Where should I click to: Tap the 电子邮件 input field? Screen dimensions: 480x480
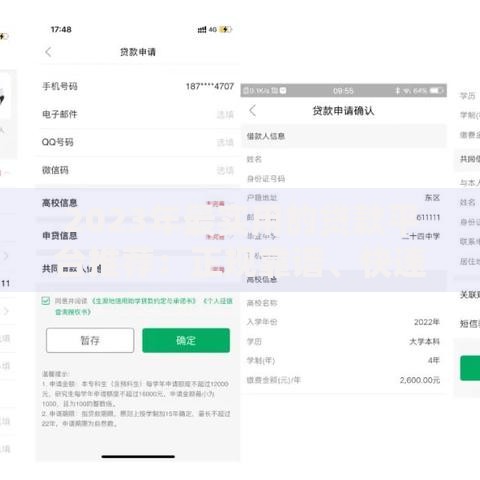(x=137, y=114)
